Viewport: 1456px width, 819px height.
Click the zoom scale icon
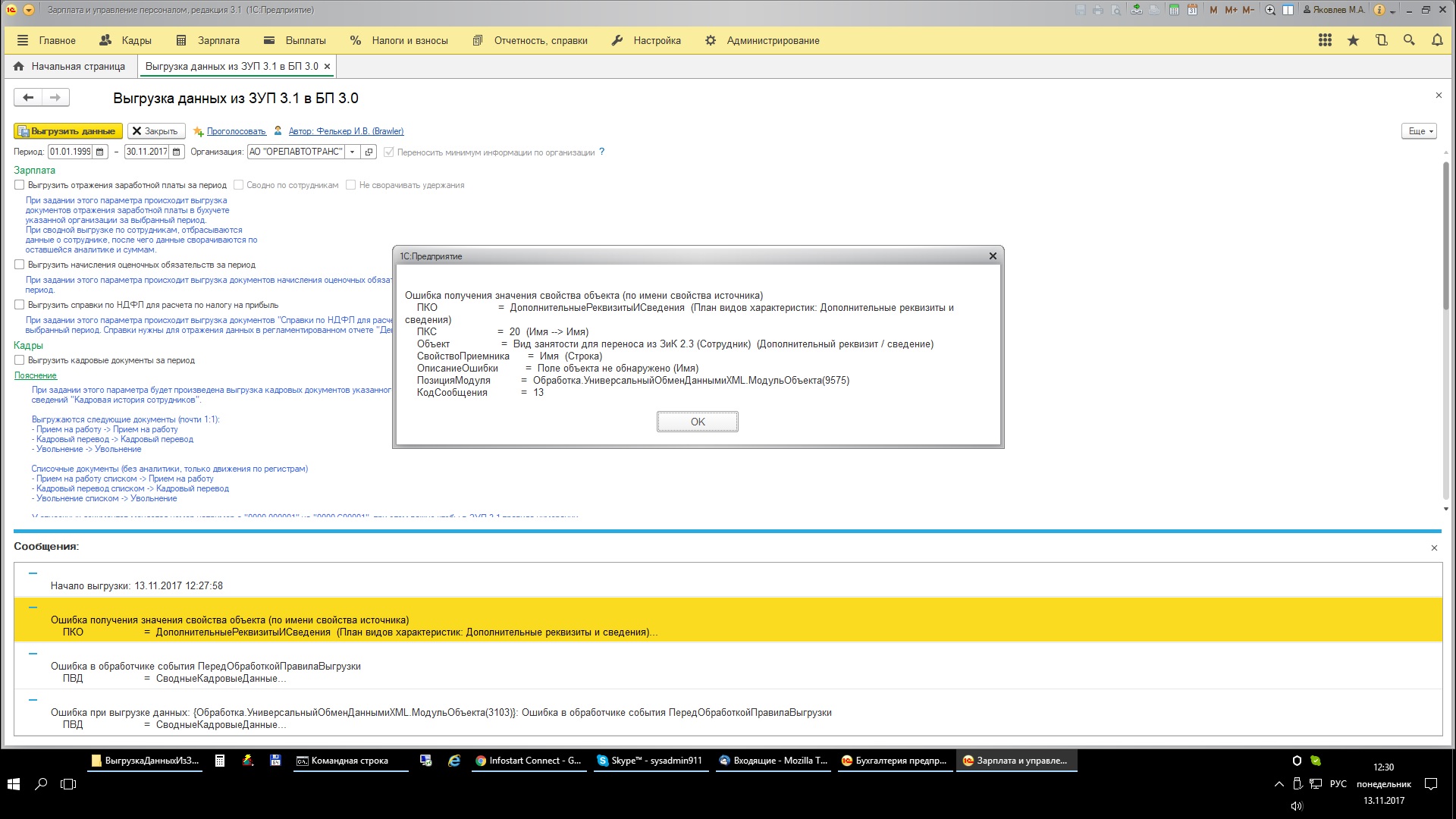(1270, 10)
